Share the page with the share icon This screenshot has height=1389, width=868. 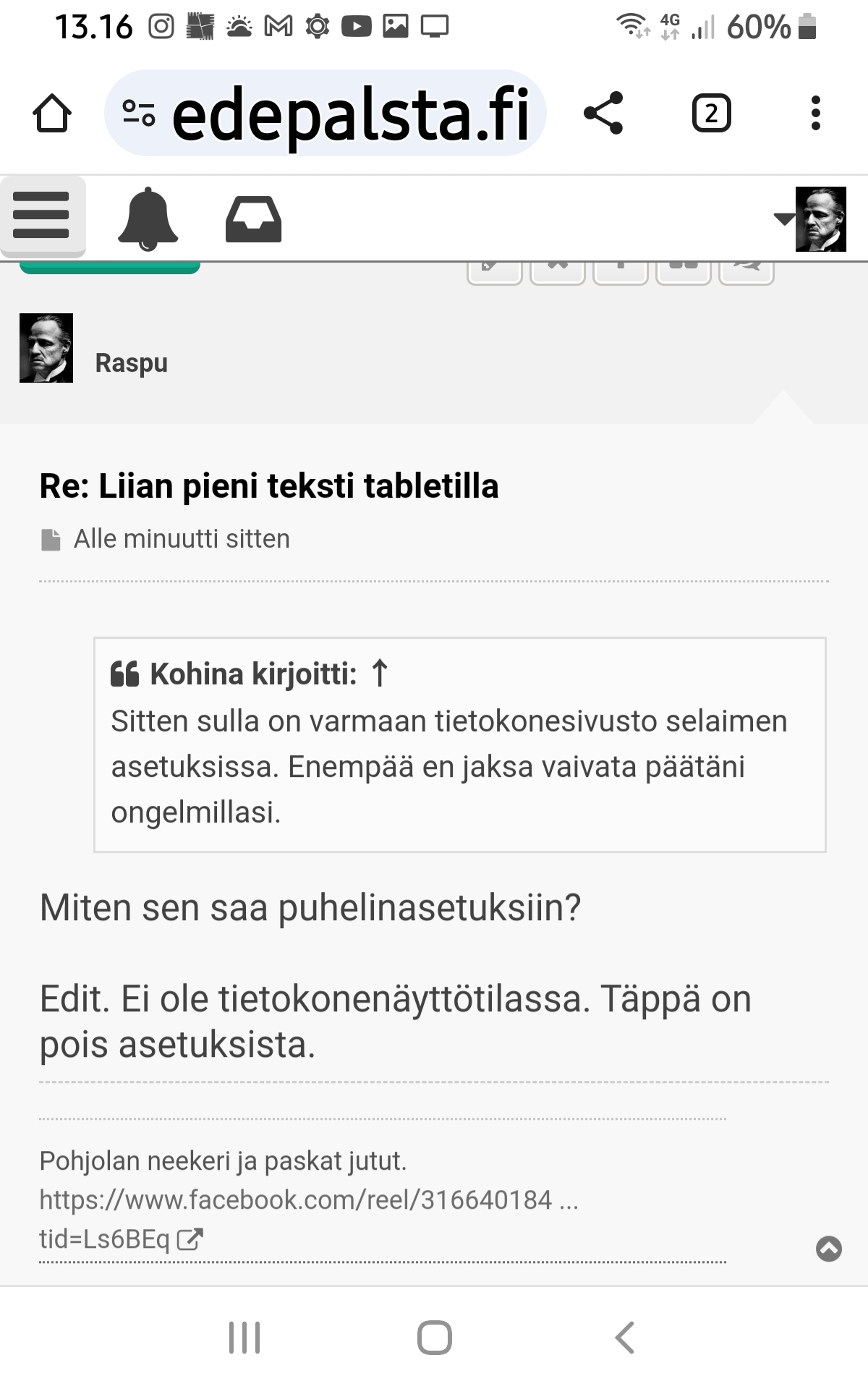coord(603,113)
